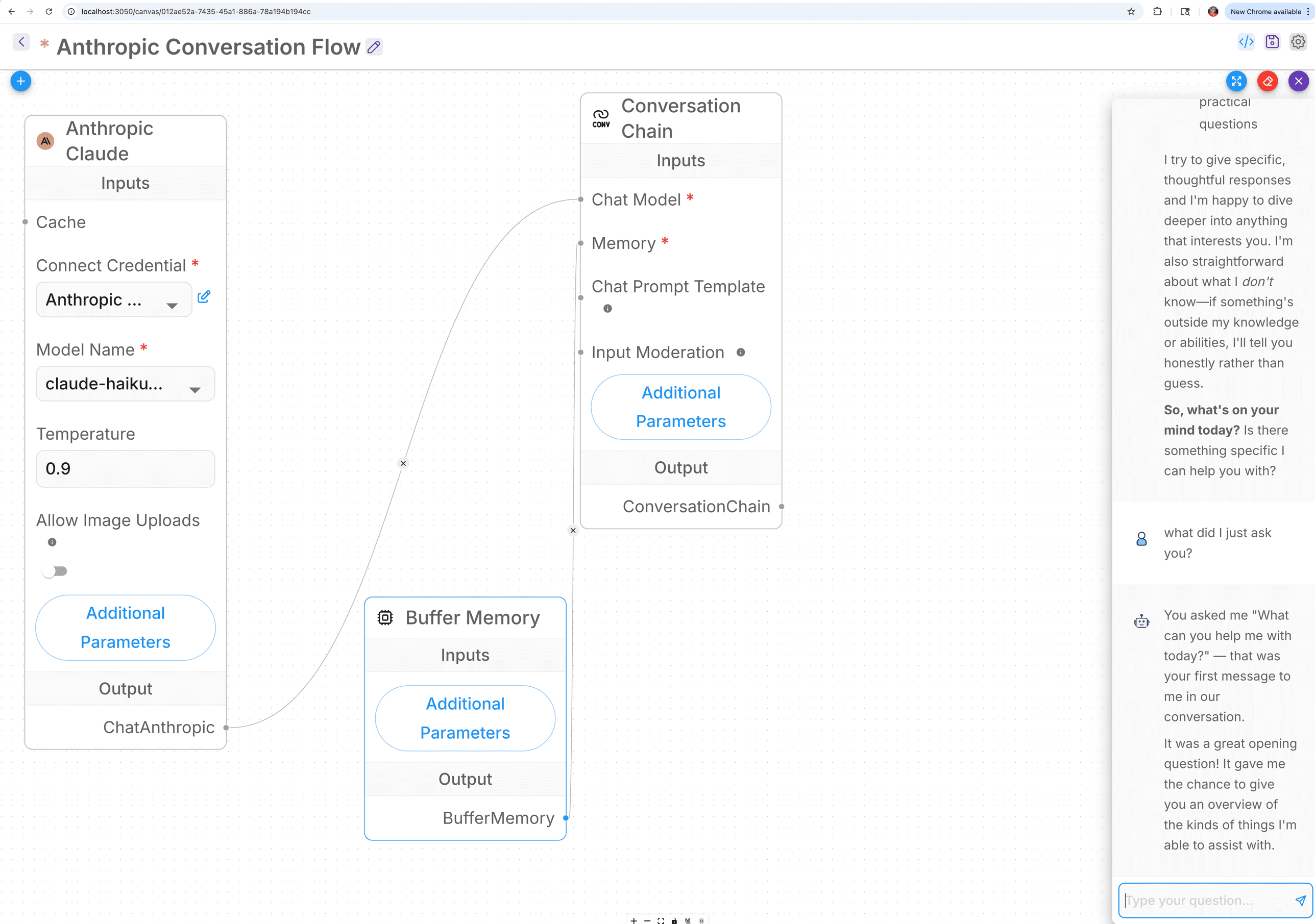Toggle canvas interactivity lock
The width and height of the screenshot is (1315, 924).
(674, 920)
